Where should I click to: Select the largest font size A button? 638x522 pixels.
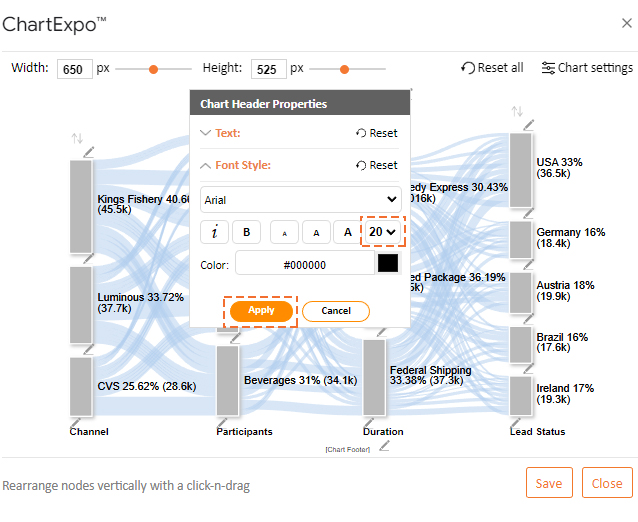(348, 232)
